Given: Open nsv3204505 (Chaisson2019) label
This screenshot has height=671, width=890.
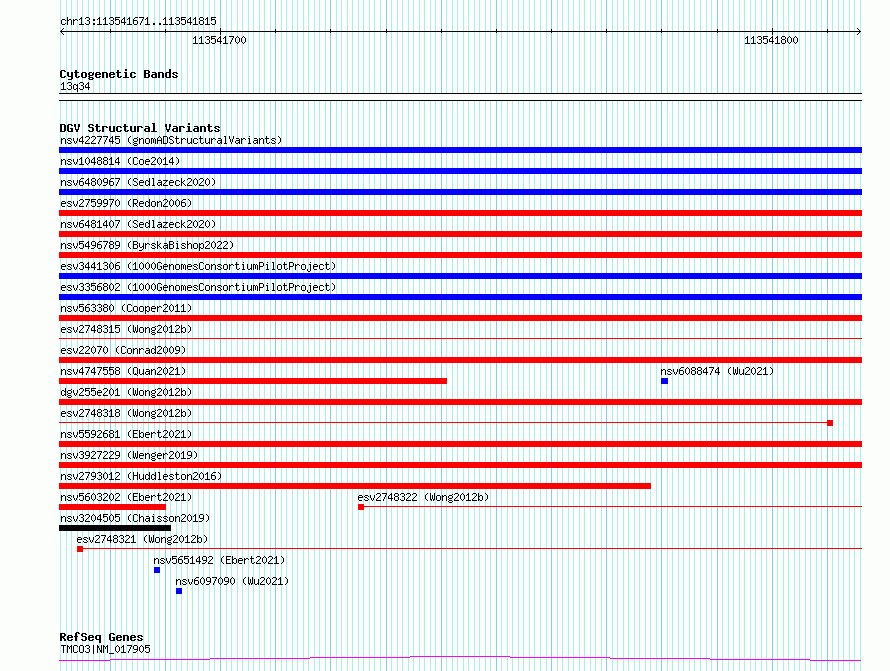Looking at the screenshot, I should point(135,518).
